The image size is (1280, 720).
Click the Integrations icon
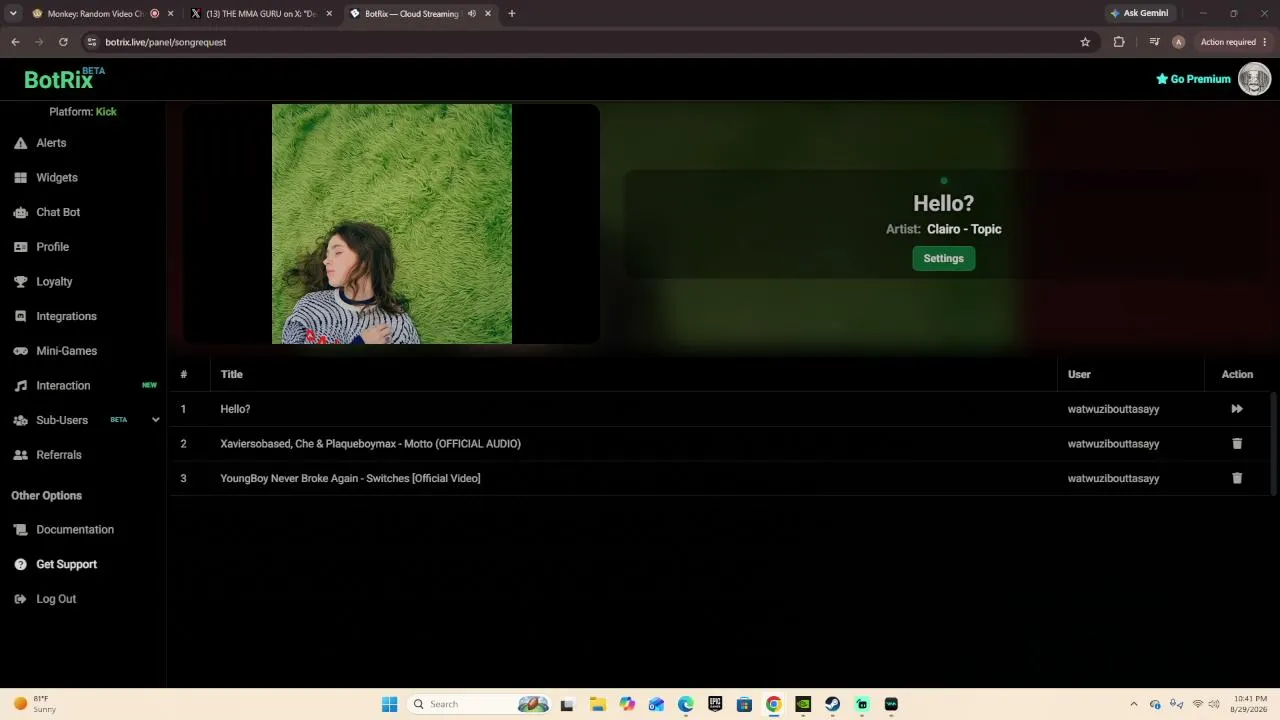point(20,316)
